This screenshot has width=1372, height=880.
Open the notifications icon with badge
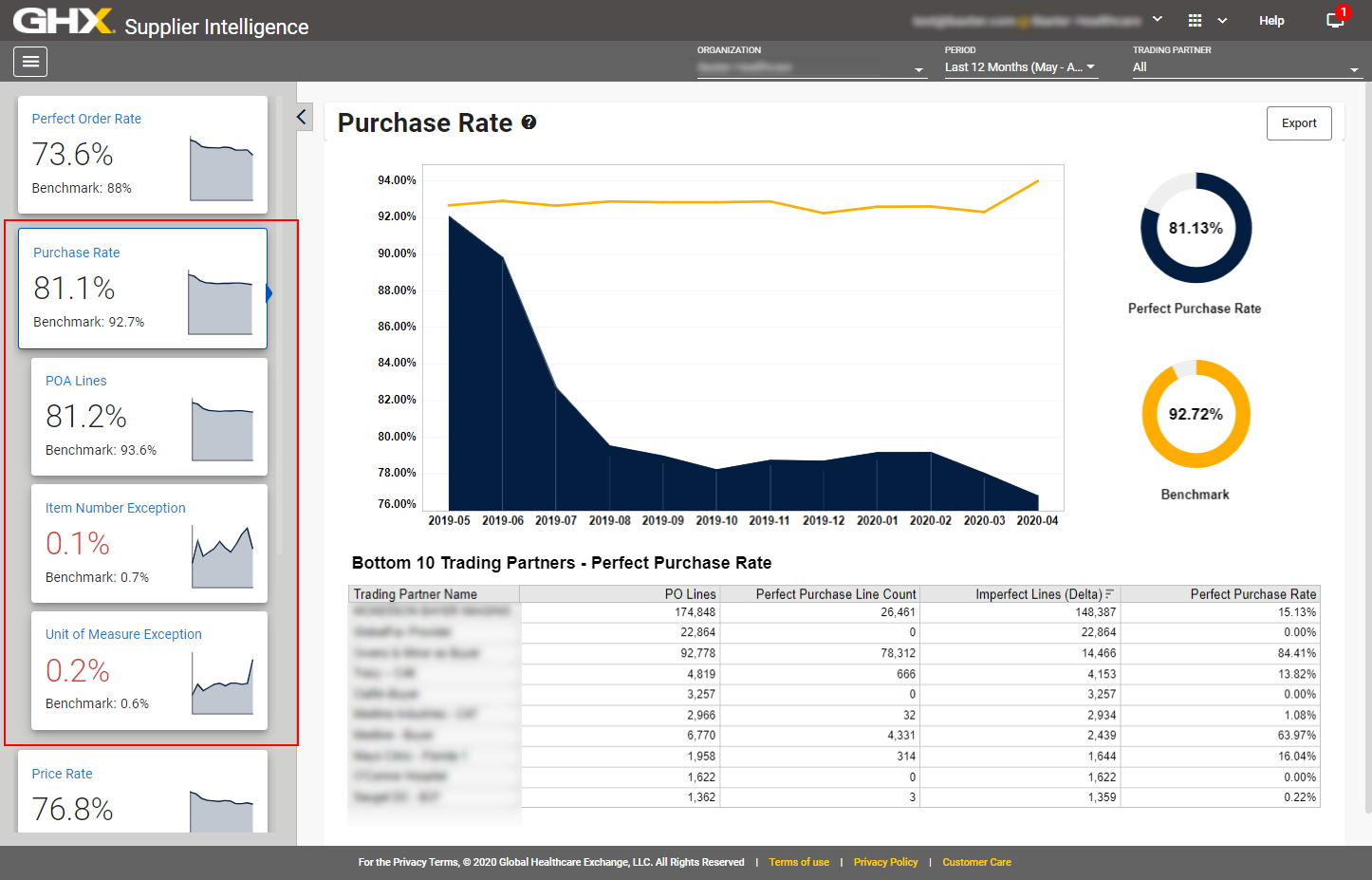tap(1336, 19)
